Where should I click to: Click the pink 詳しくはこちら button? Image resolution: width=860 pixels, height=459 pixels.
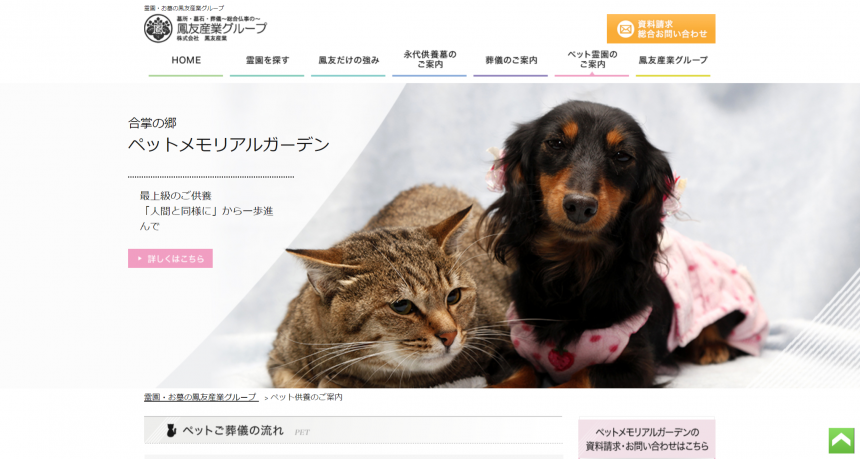[171, 258]
